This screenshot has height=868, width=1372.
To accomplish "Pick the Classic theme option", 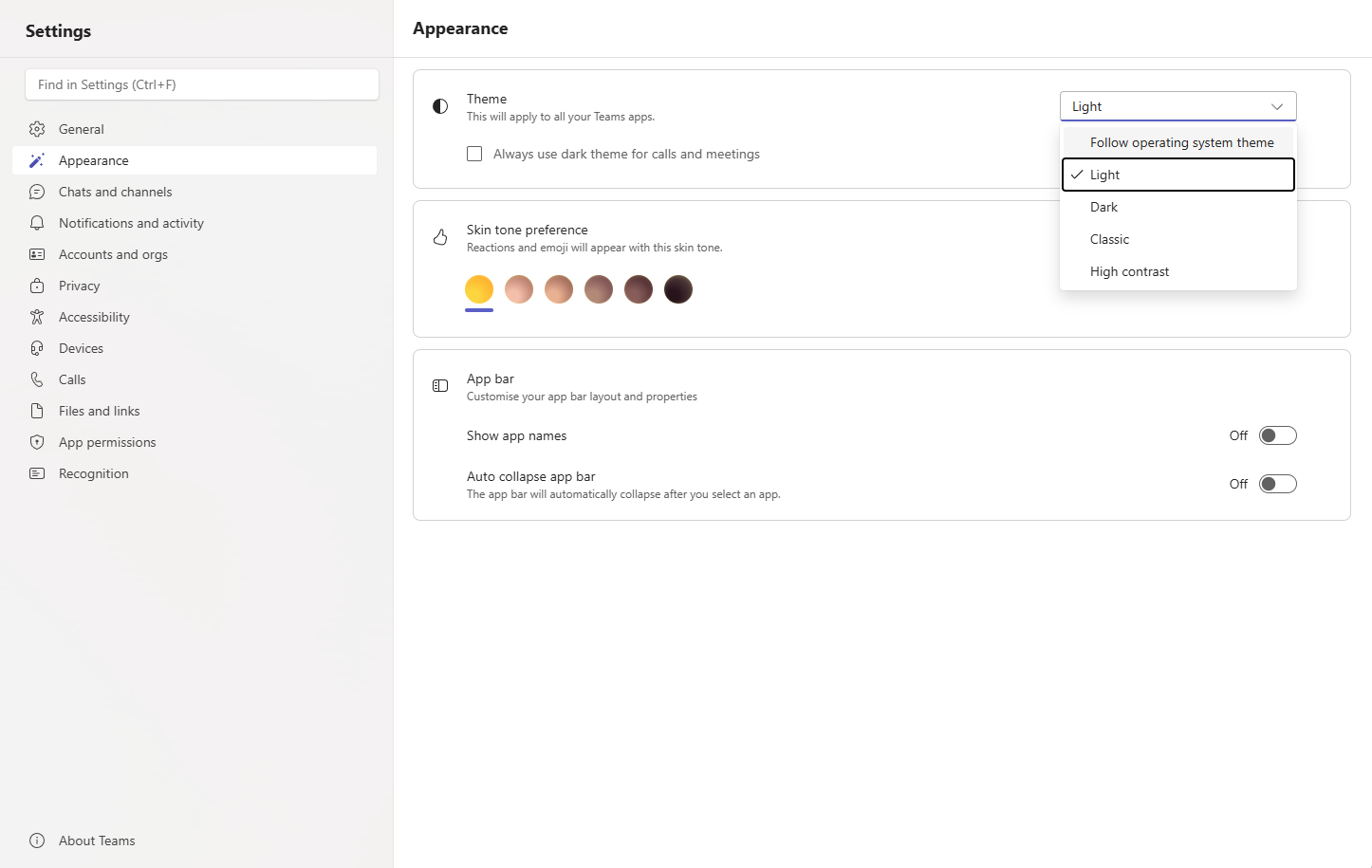I will coord(1177,239).
